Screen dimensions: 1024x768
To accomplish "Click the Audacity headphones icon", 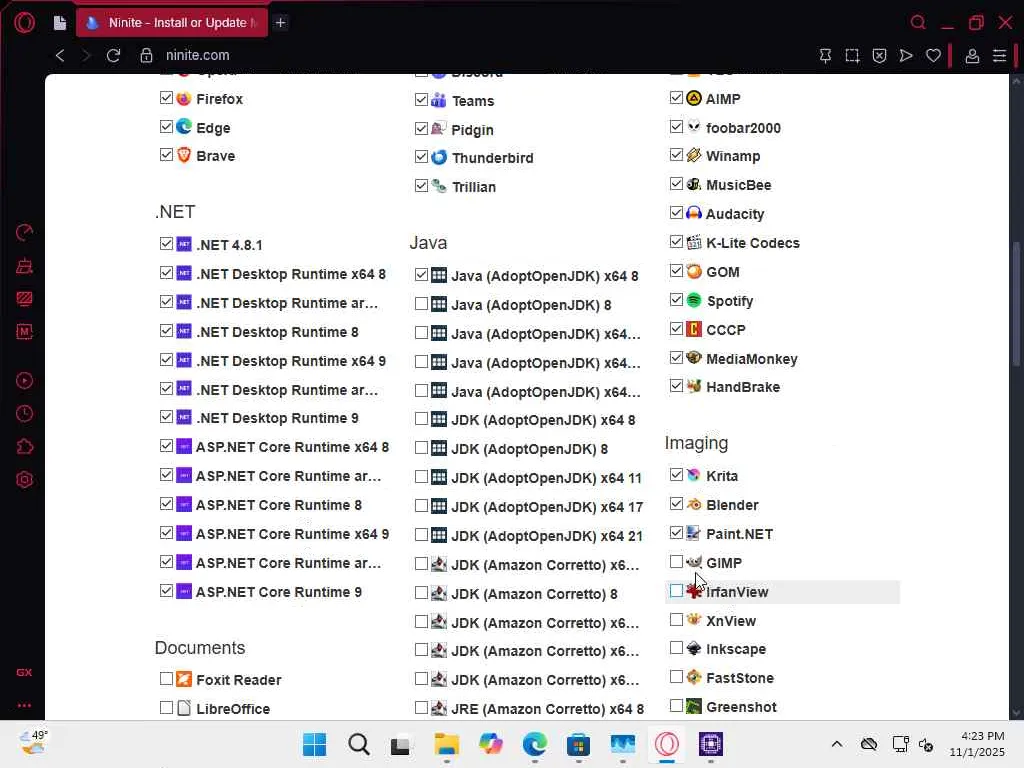I will [x=694, y=213].
